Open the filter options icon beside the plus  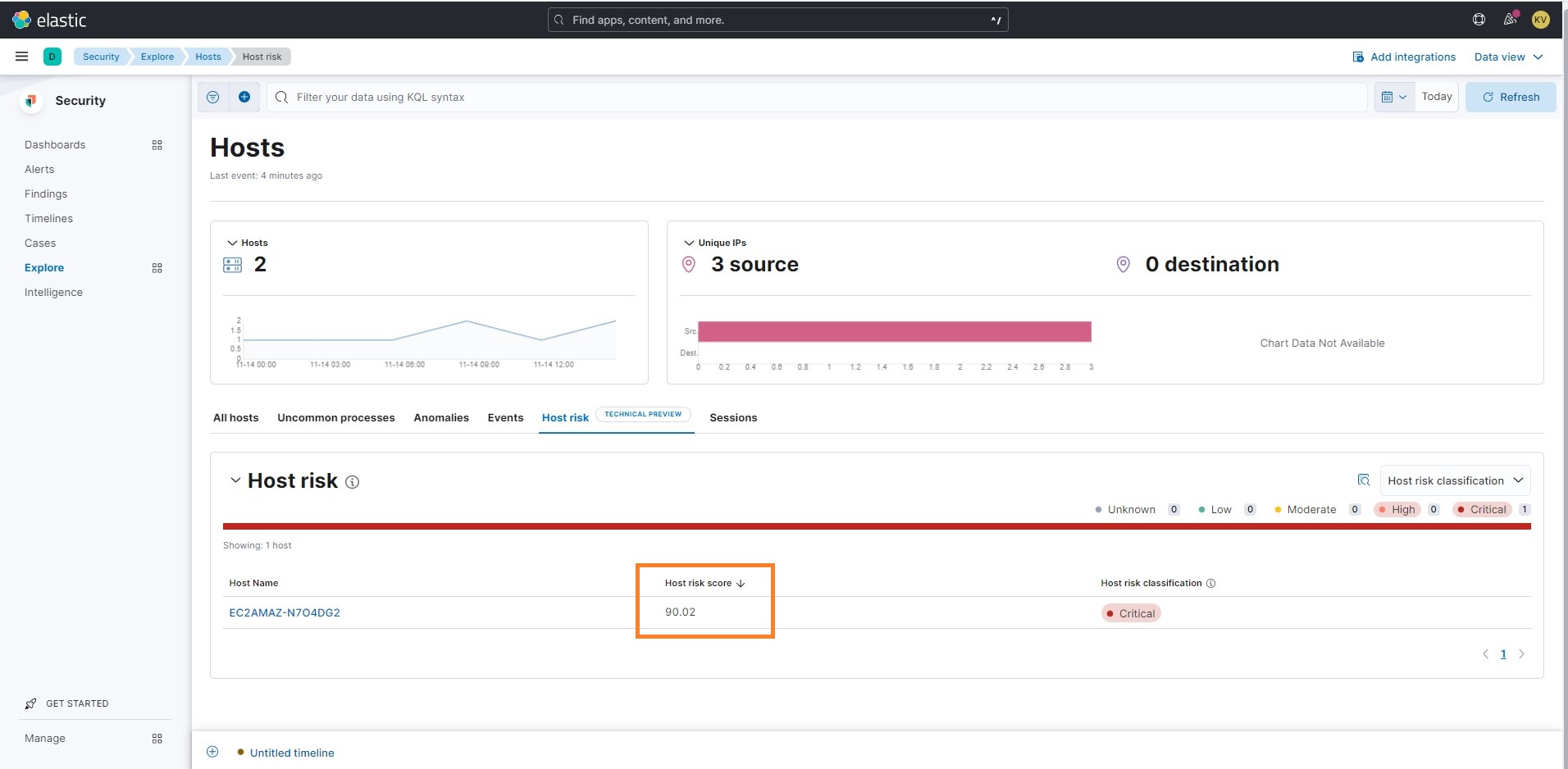212,96
